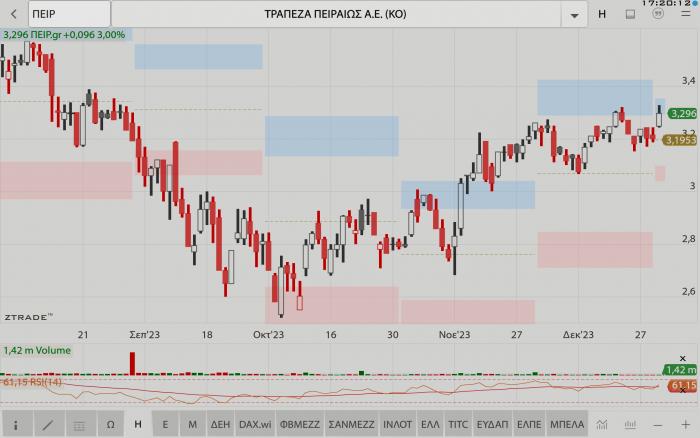This screenshot has width=700, height=438.
Task: Switch to daily H timeframe in bottom bar
Action: tap(137, 424)
